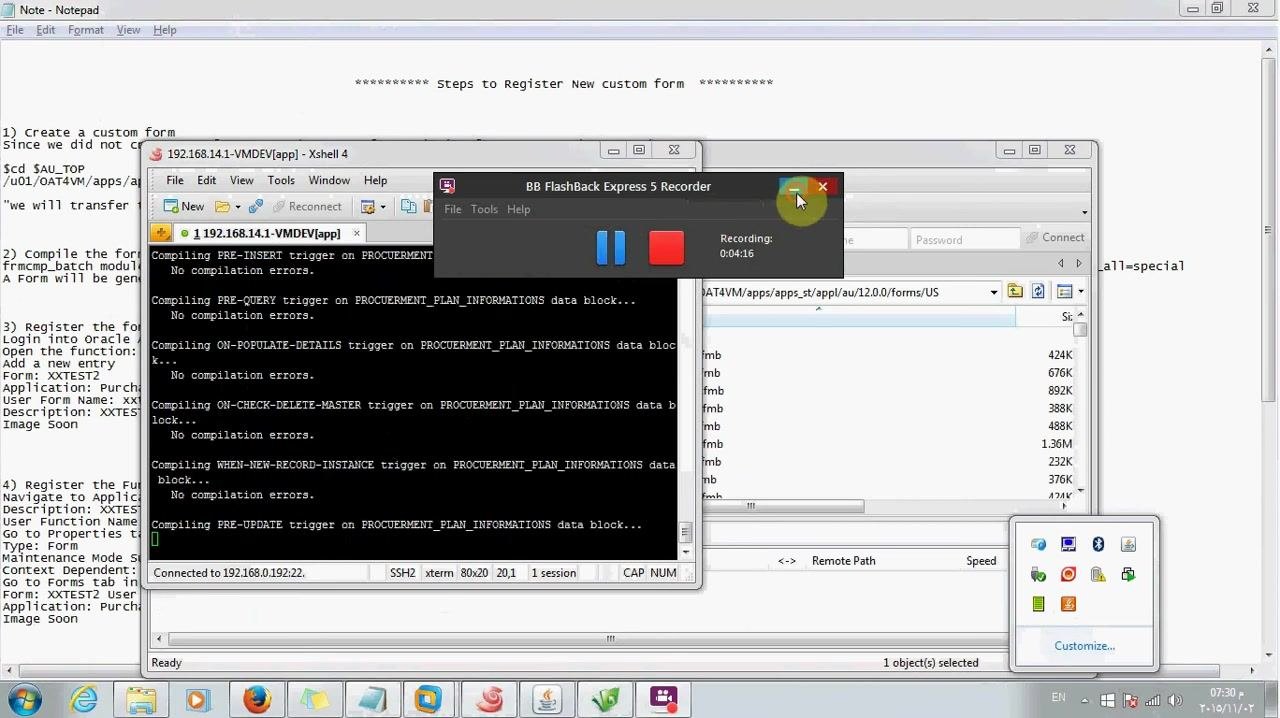
Task: Open the Windows Start menu
Action: [x=24, y=699]
